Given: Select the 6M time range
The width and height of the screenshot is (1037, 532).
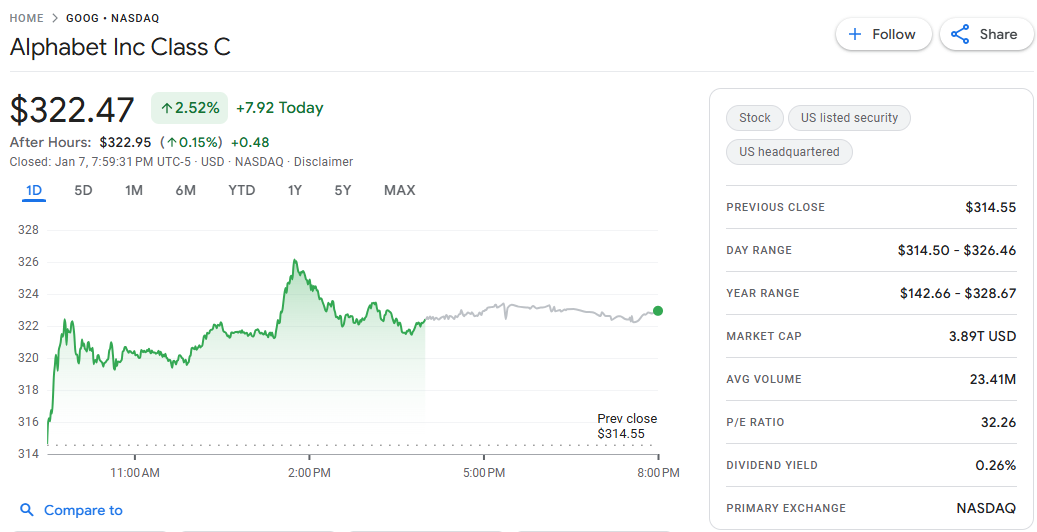Looking at the screenshot, I should 185,190.
